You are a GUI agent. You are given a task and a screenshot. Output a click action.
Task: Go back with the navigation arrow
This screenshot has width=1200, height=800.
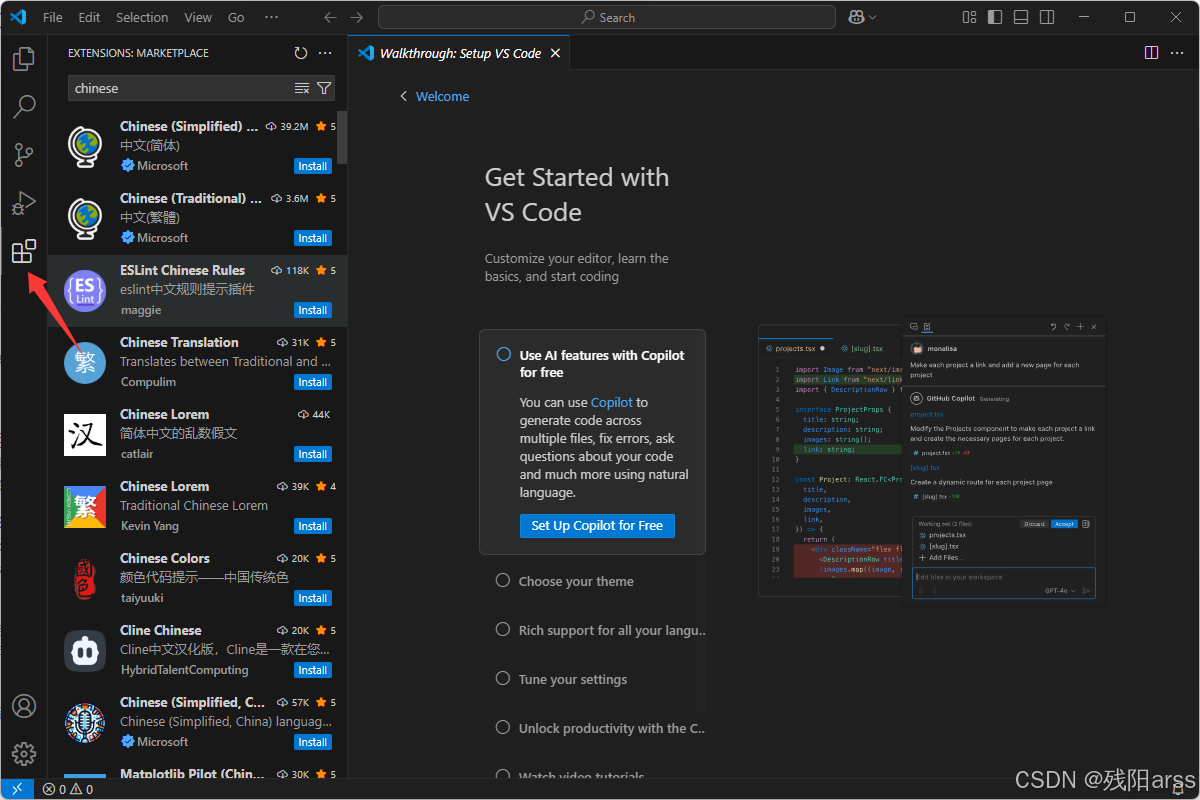tap(331, 17)
